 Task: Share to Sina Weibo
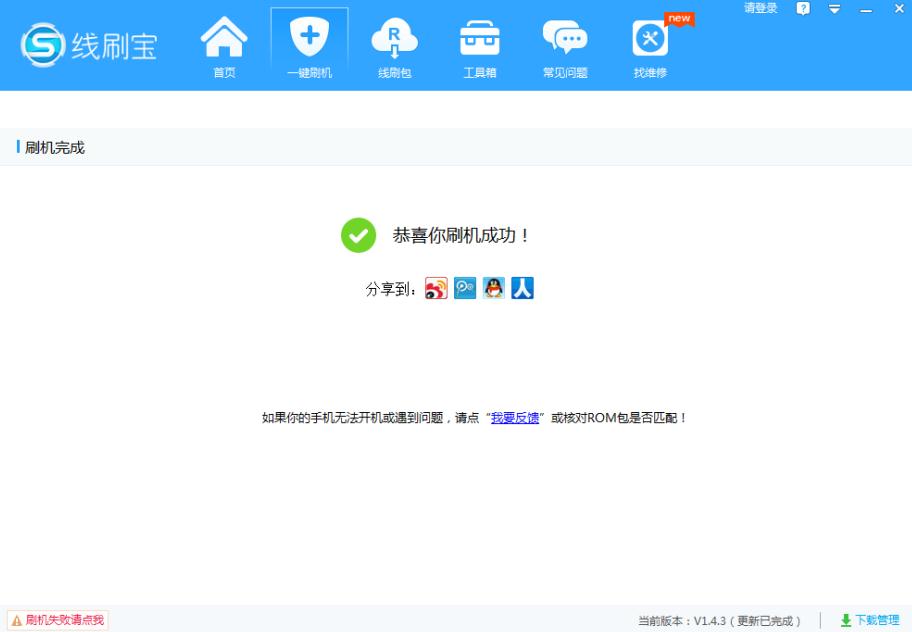coord(436,289)
